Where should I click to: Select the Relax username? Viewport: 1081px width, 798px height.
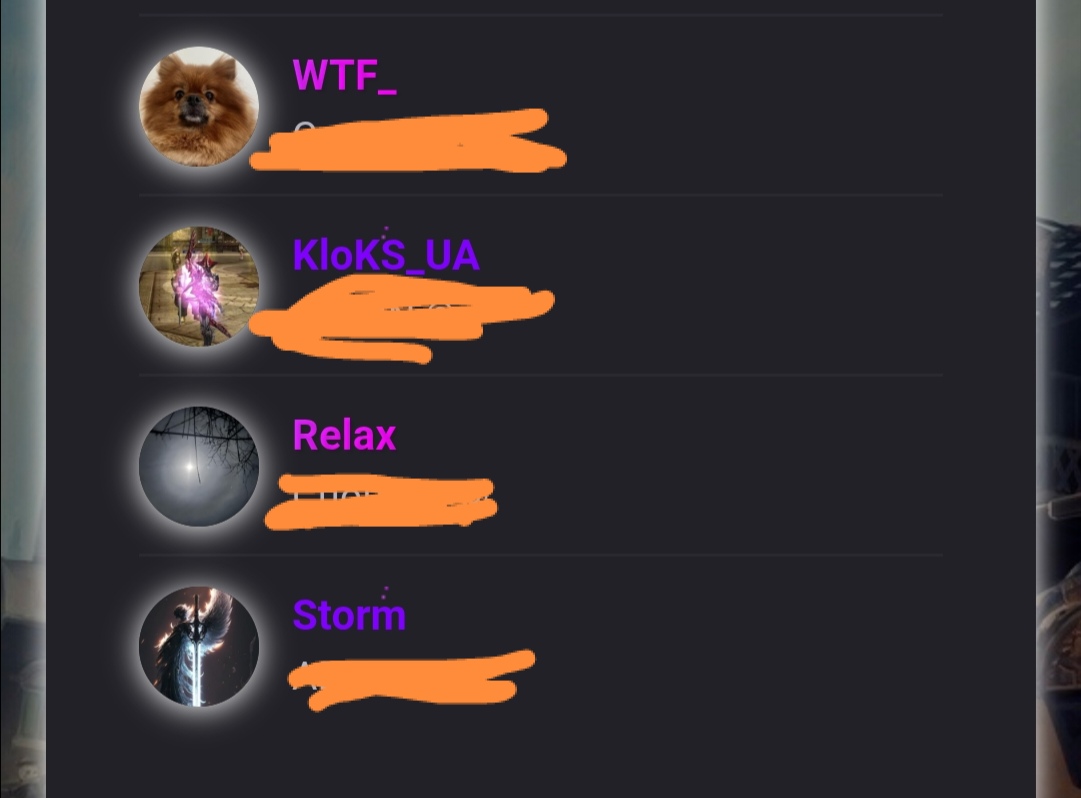(x=344, y=435)
